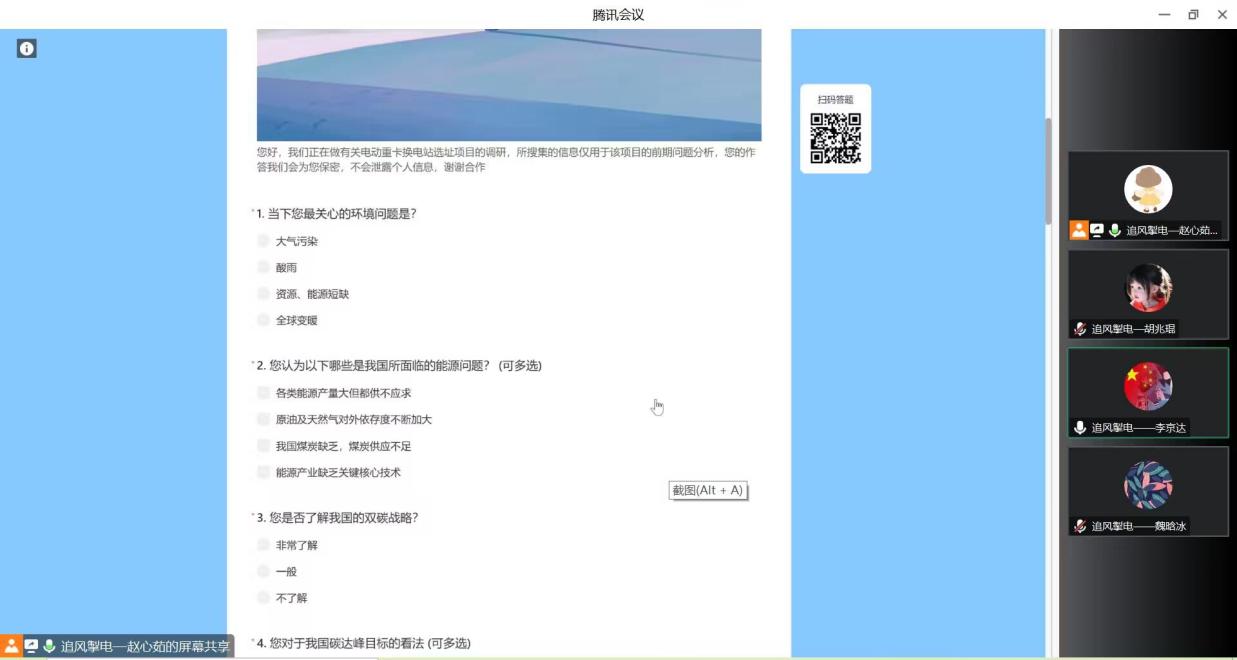The image size is (1237, 660).
Task: Click the meeting info icon at top-left
Action: (26, 48)
